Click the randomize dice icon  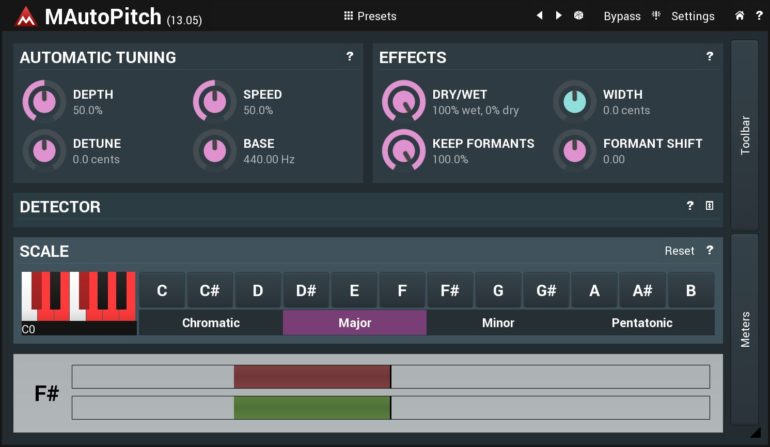[x=578, y=16]
